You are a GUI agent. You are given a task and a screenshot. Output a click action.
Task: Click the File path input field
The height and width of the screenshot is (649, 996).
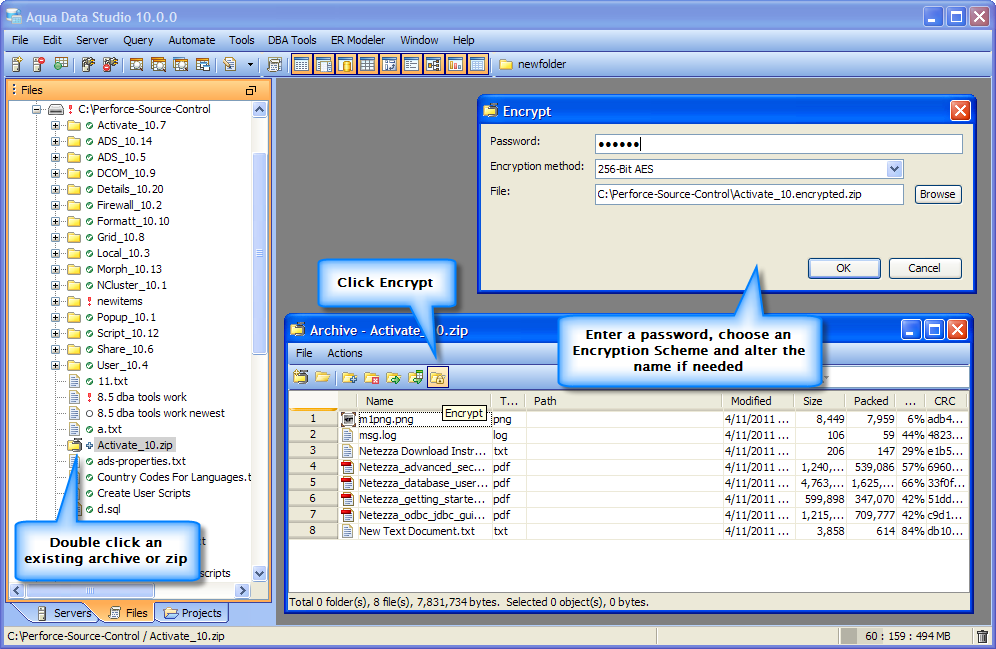(749, 194)
